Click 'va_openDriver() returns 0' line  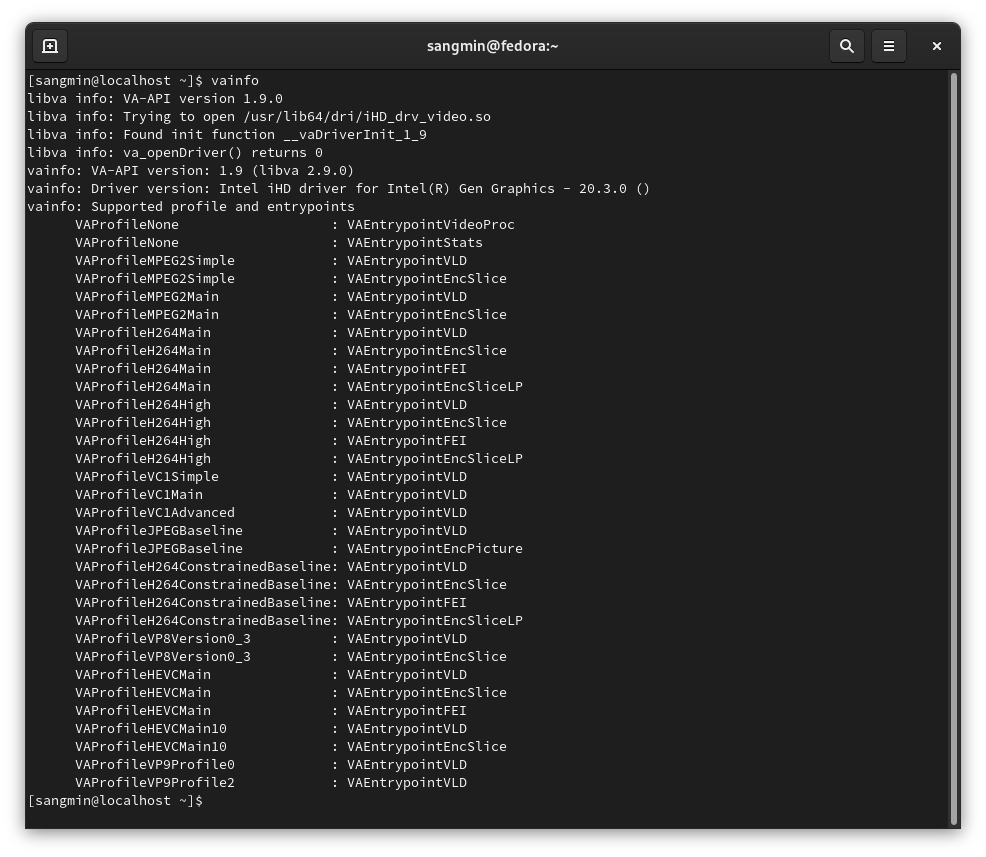pos(175,153)
